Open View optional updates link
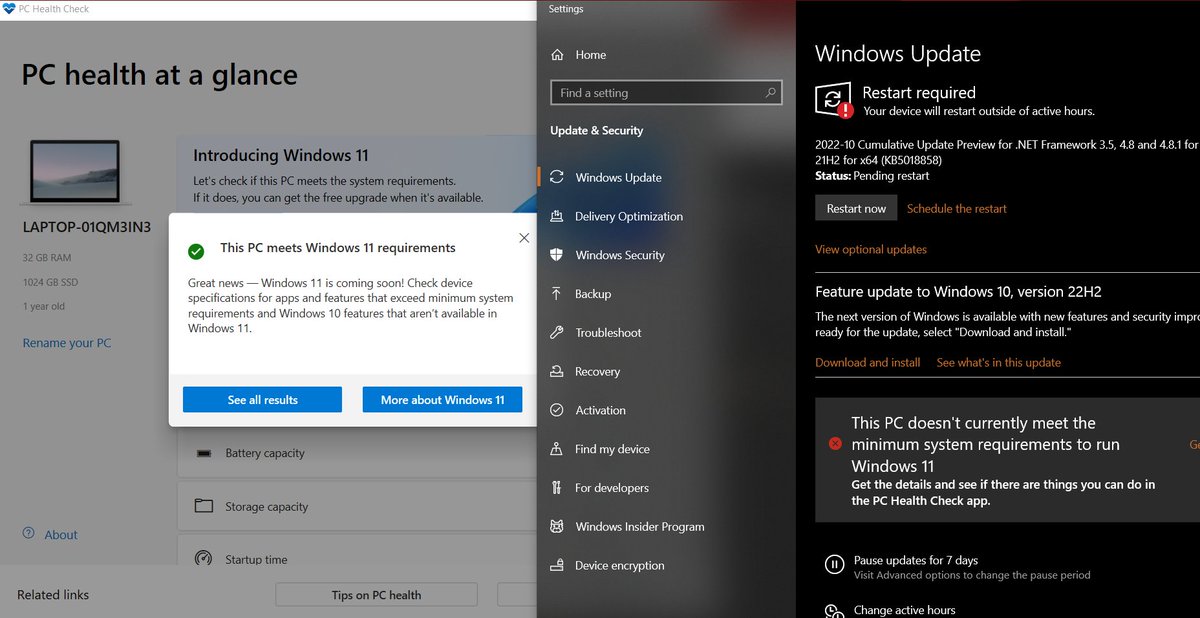Viewport: 1200px width, 618px height. coord(871,249)
